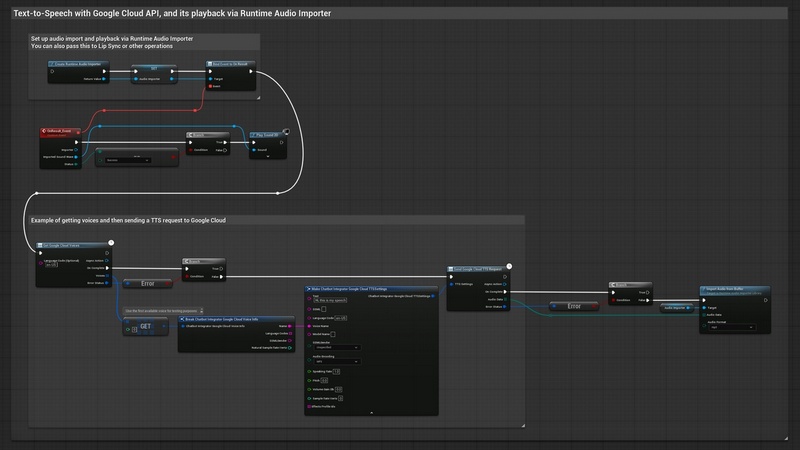The height and width of the screenshot is (450, 800).
Task: Click the latent clock icon on Send Google Cloud TTS Request
Action: coord(509,267)
